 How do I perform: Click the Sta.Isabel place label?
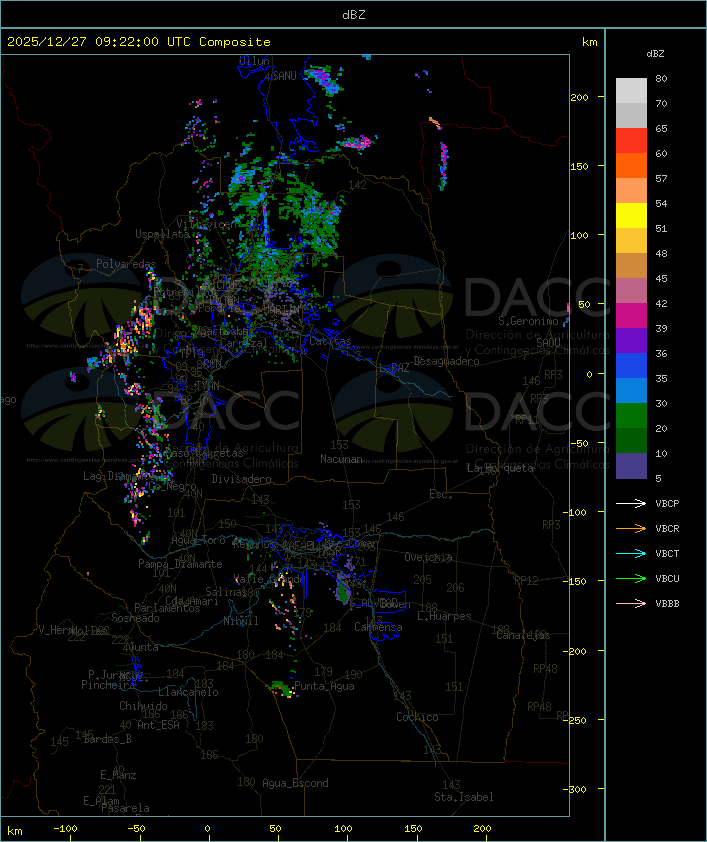click(x=464, y=797)
